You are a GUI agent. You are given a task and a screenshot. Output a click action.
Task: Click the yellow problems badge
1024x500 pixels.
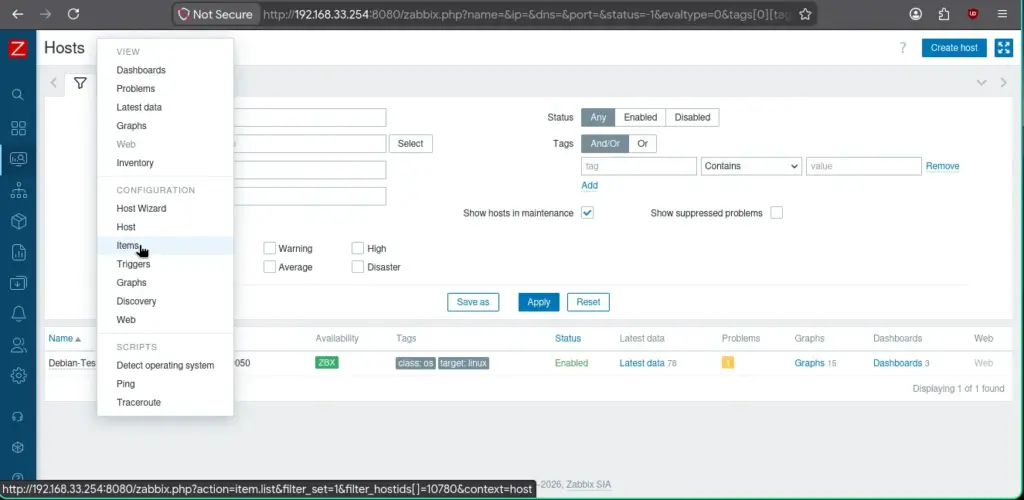pos(728,363)
